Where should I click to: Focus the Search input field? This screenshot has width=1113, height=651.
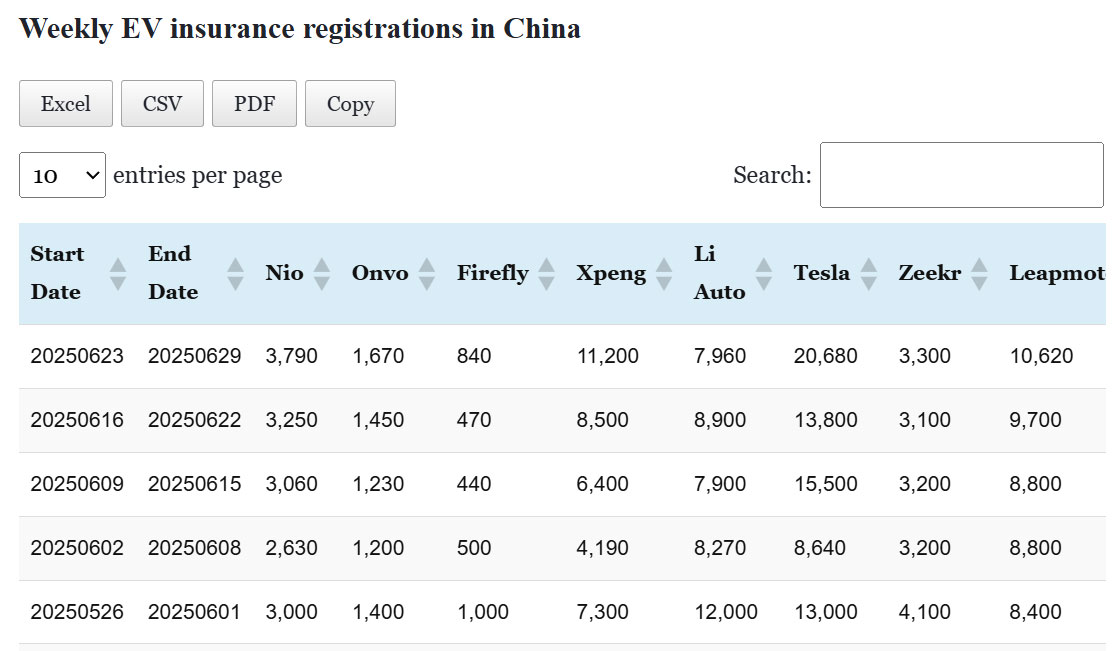(x=961, y=175)
